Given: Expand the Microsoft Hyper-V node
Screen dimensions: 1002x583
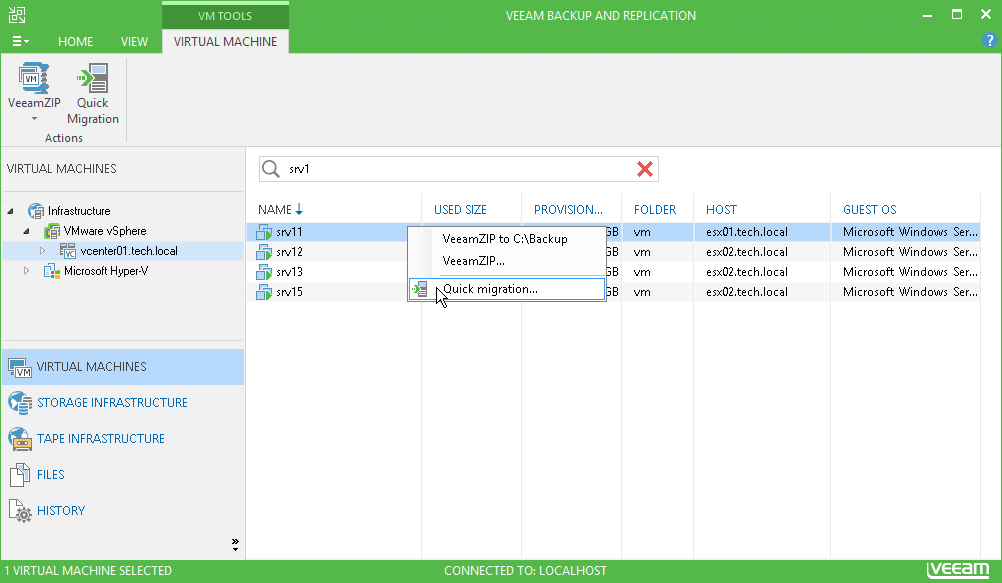Looking at the screenshot, I should [x=26, y=271].
